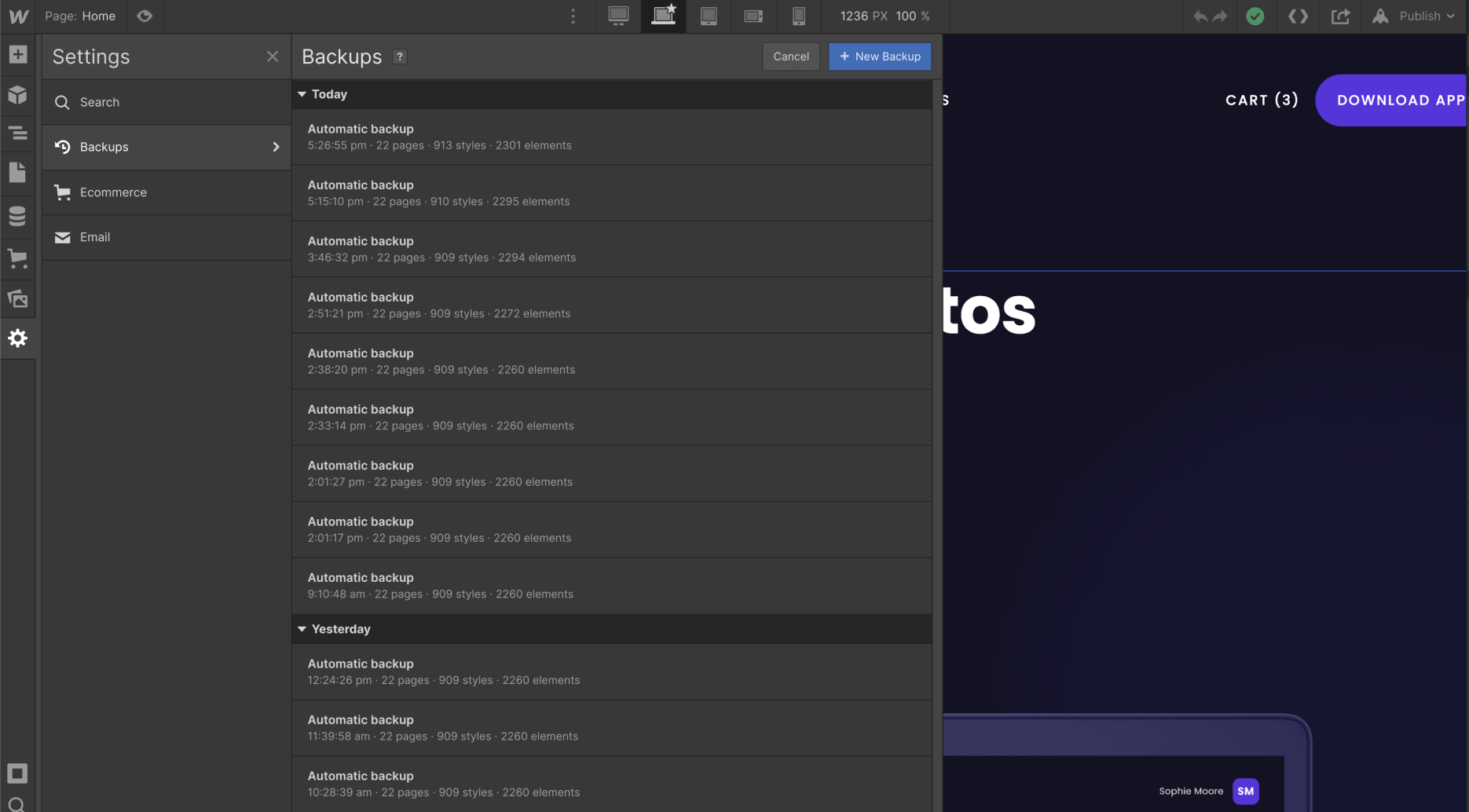The width and height of the screenshot is (1469, 812).
Task: Open the Navigator panel
Action: click(17, 134)
